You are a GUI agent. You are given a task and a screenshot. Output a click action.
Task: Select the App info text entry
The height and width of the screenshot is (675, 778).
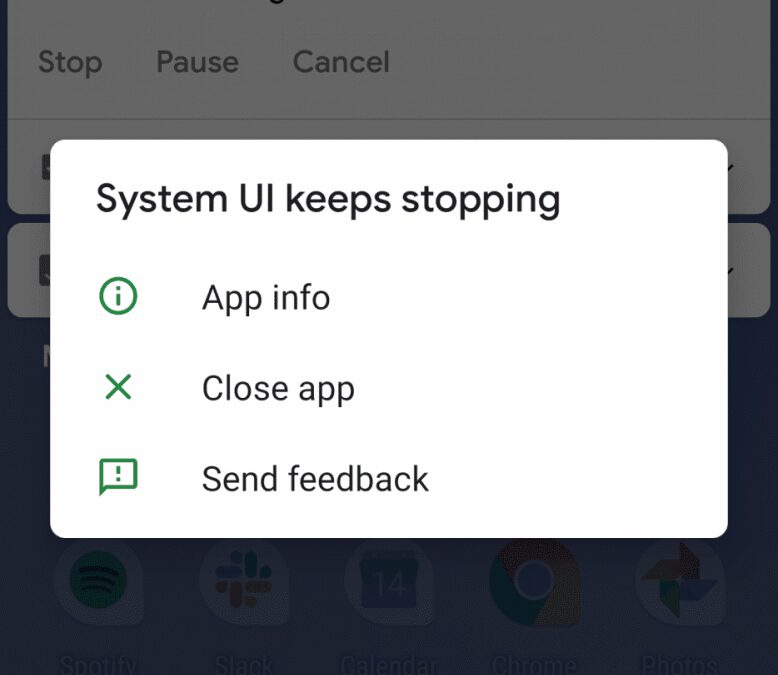click(x=266, y=298)
